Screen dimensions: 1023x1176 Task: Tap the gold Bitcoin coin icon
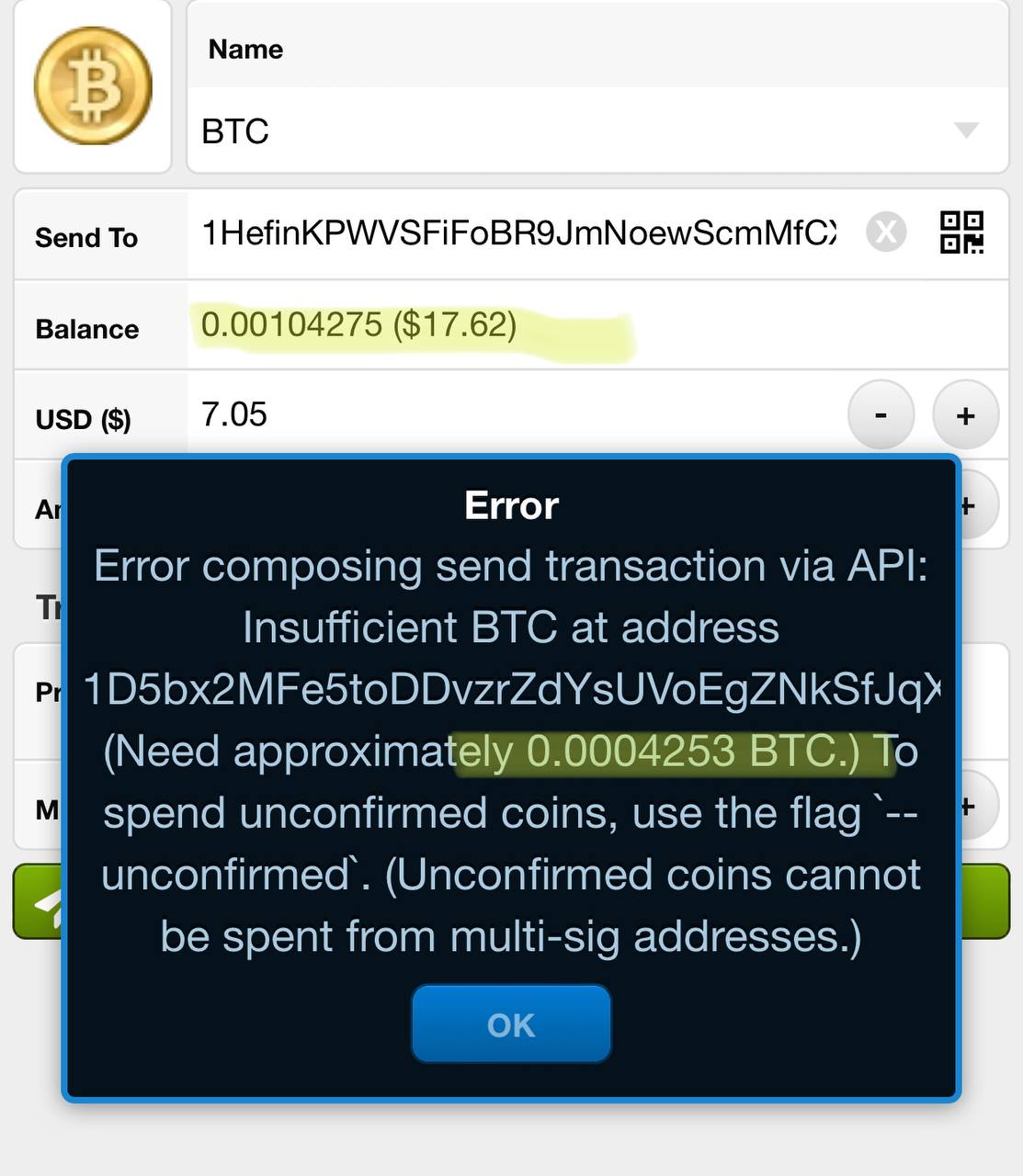click(93, 85)
